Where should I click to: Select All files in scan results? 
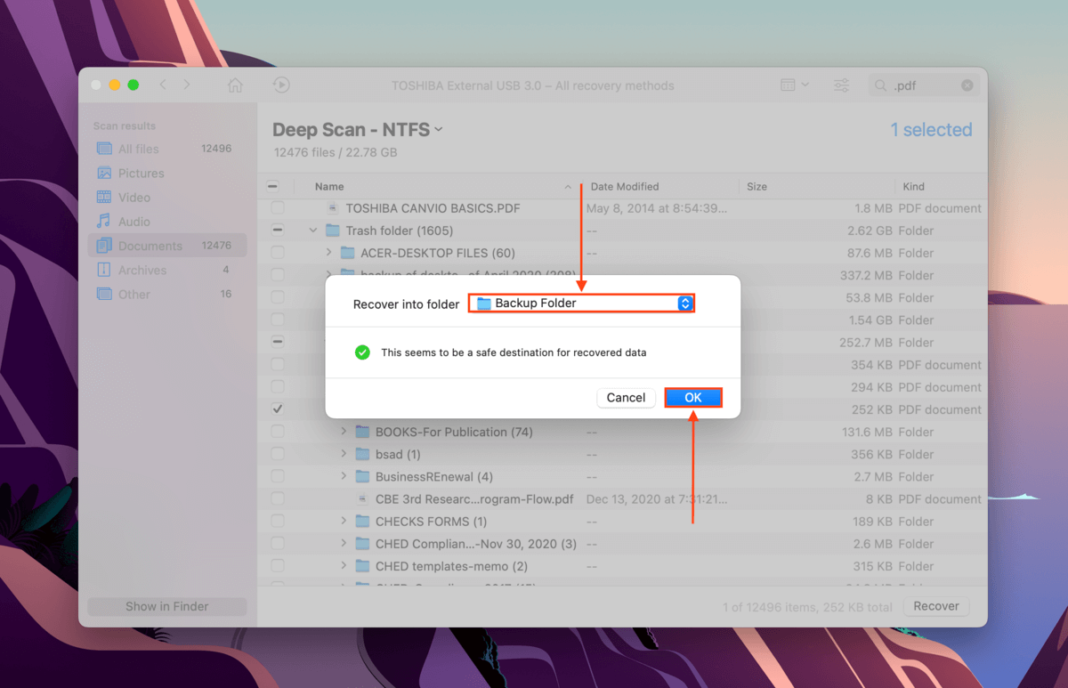137,148
